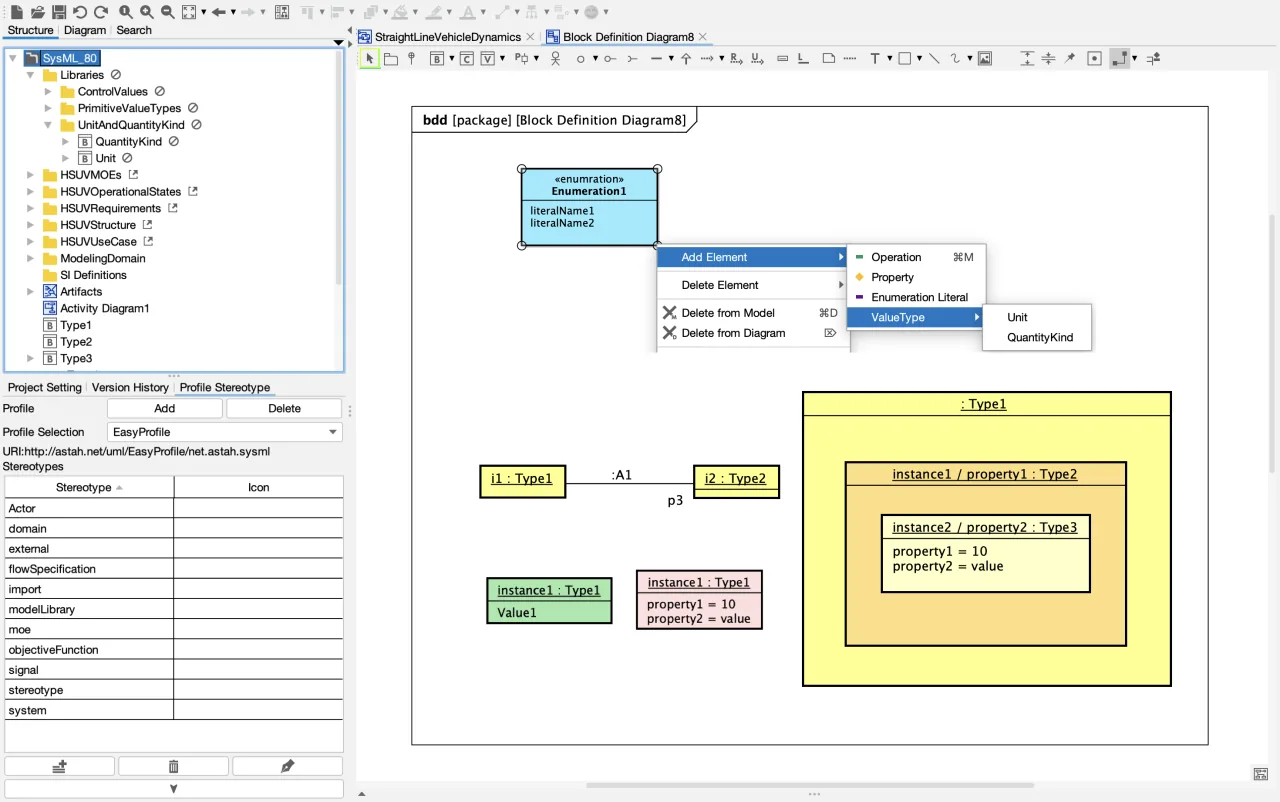Collapse the Libraries folder
The width and height of the screenshot is (1280, 802).
coord(30,75)
